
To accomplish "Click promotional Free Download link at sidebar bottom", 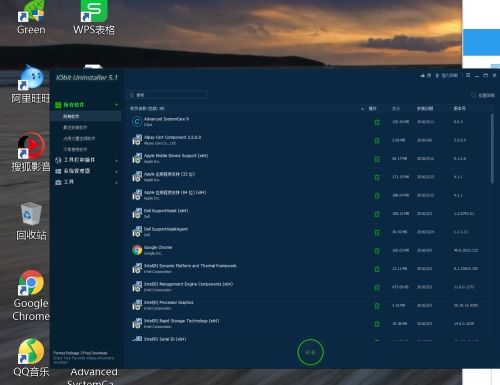I will [84, 358].
